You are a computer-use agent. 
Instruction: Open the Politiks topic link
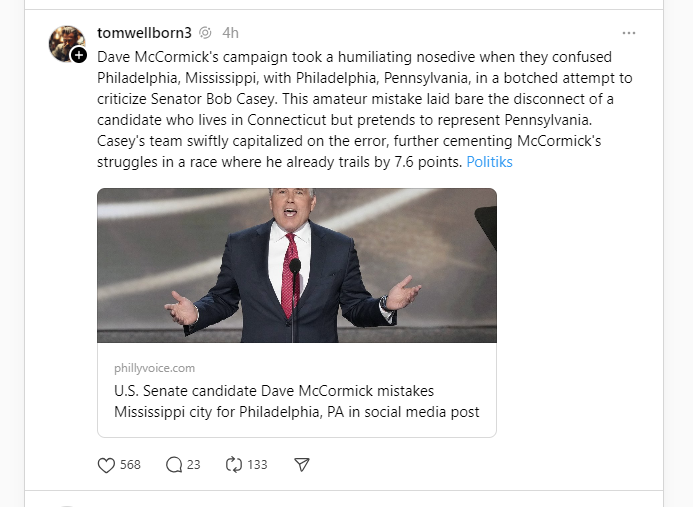point(489,162)
